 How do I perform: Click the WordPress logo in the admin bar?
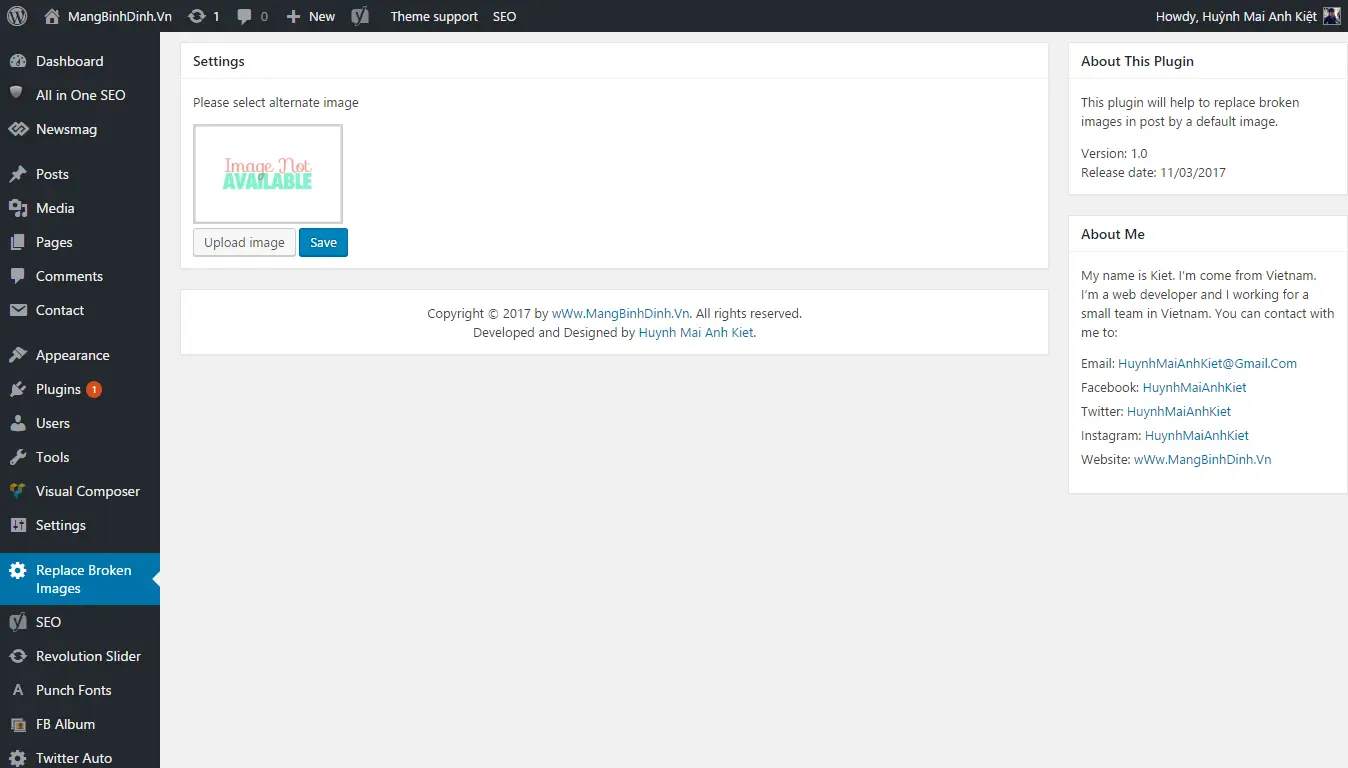[x=16, y=16]
